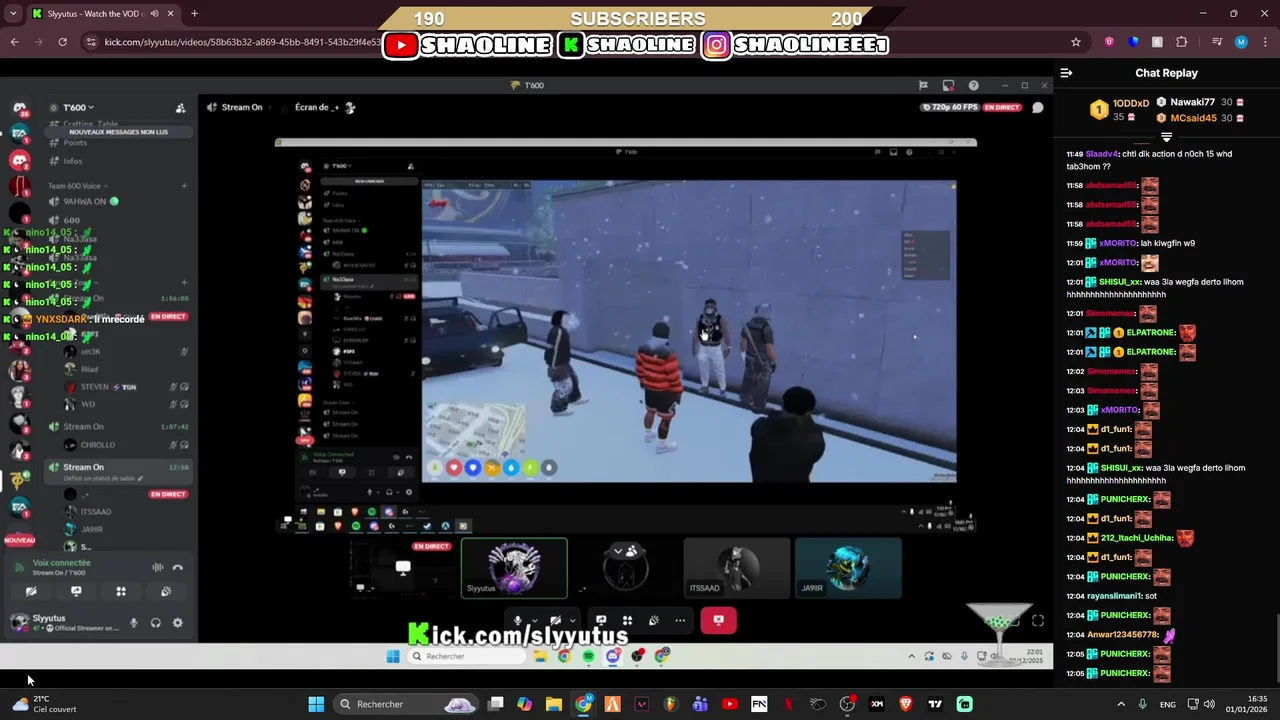Open microphone options arrow in call bar

(534, 621)
